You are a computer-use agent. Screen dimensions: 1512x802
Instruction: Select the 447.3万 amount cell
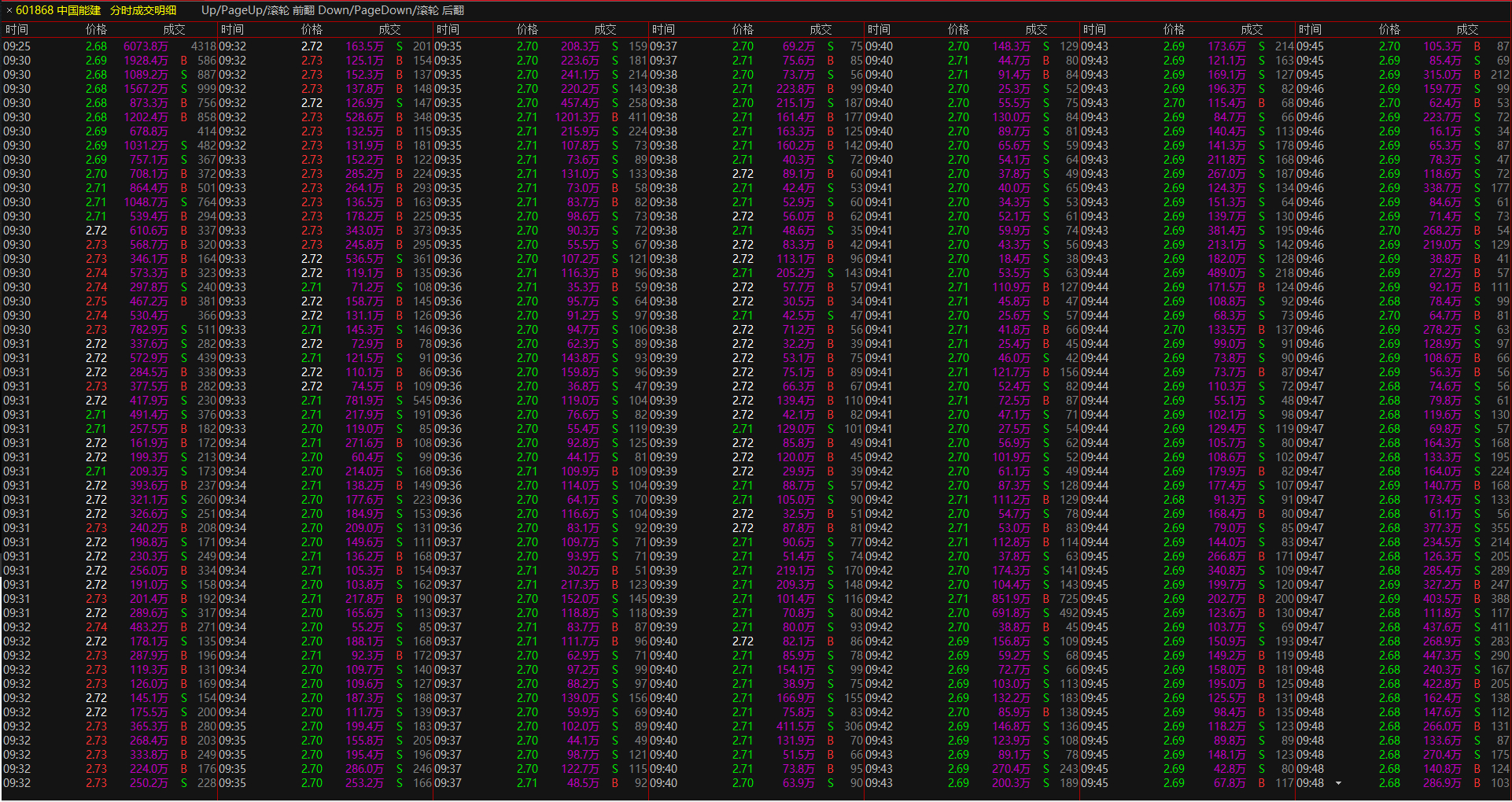(1442, 656)
